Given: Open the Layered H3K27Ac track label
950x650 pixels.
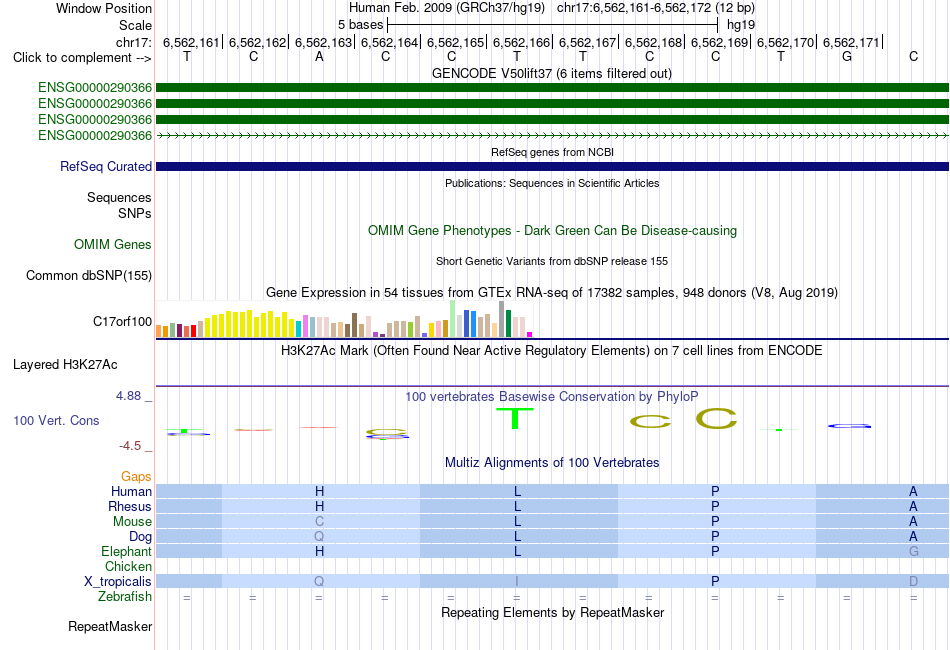Looking at the screenshot, I should tap(65, 365).
